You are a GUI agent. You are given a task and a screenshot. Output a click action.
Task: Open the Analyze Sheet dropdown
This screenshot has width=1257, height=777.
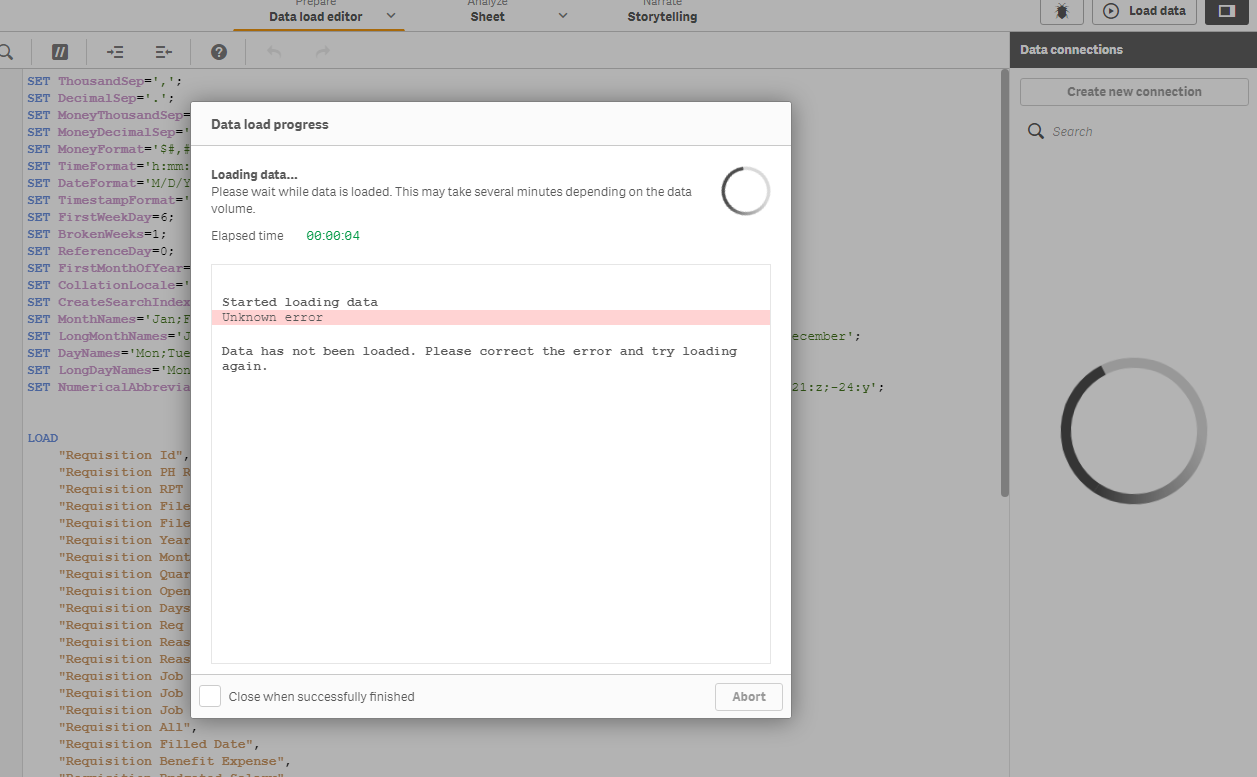tap(562, 16)
